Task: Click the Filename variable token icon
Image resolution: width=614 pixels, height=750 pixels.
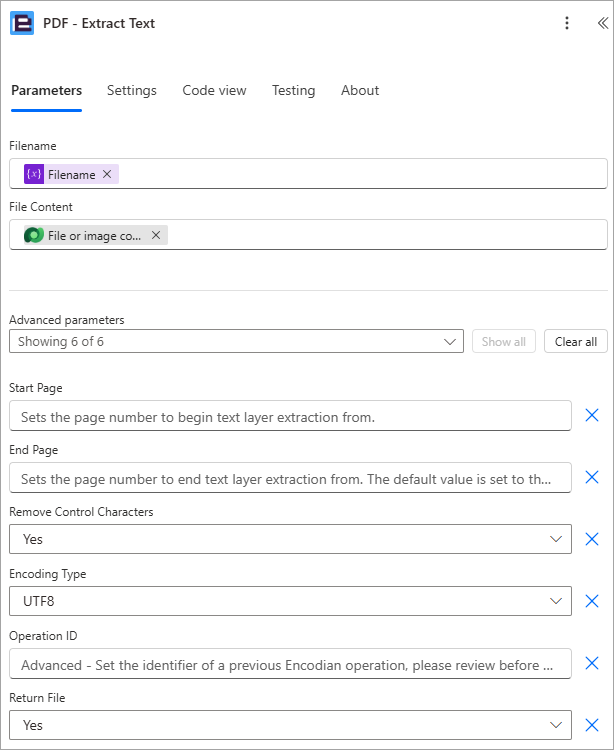Action: pyautogui.click(x=34, y=174)
